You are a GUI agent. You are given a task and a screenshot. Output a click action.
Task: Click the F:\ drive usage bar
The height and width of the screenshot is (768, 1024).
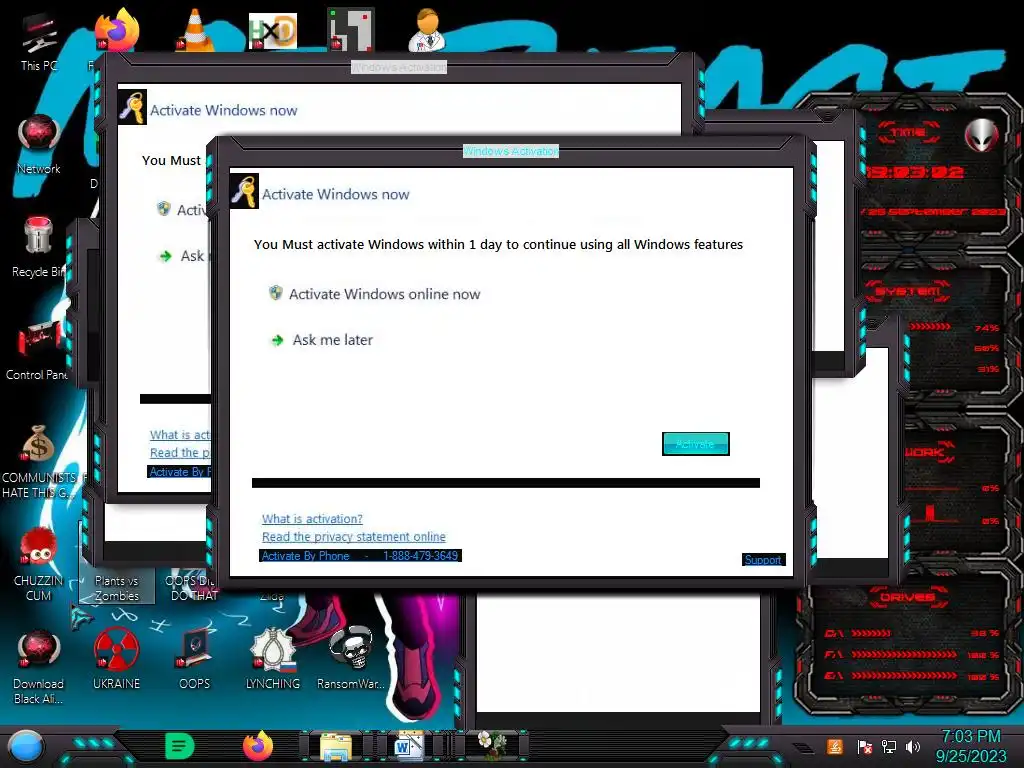pos(904,654)
